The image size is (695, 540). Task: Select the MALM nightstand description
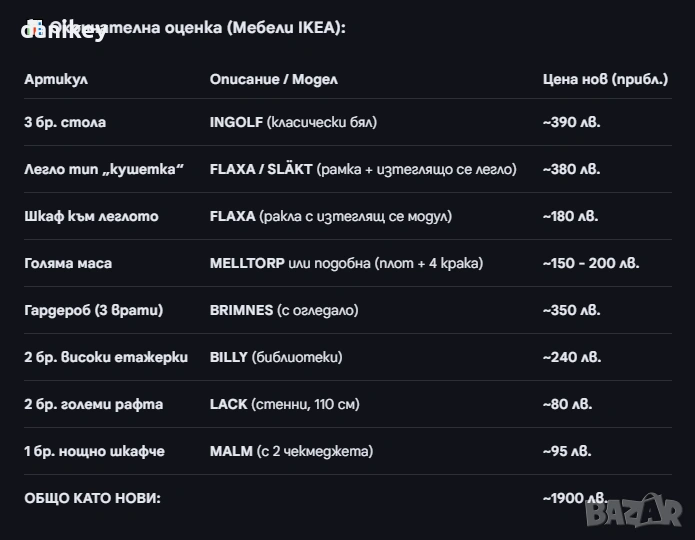pyautogui.click(x=291, y=451)
